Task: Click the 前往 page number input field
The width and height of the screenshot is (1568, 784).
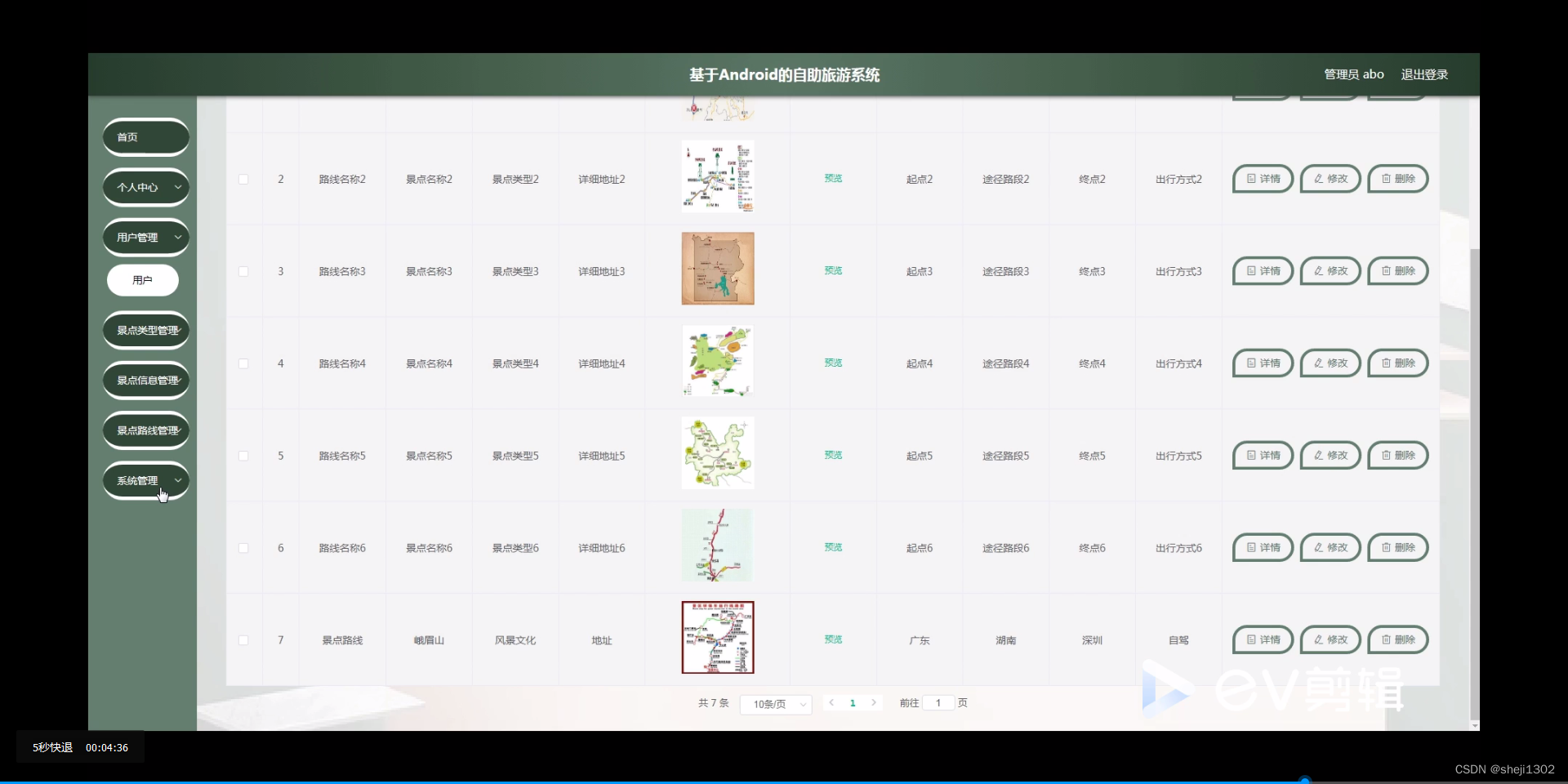Action: (938, 703)
